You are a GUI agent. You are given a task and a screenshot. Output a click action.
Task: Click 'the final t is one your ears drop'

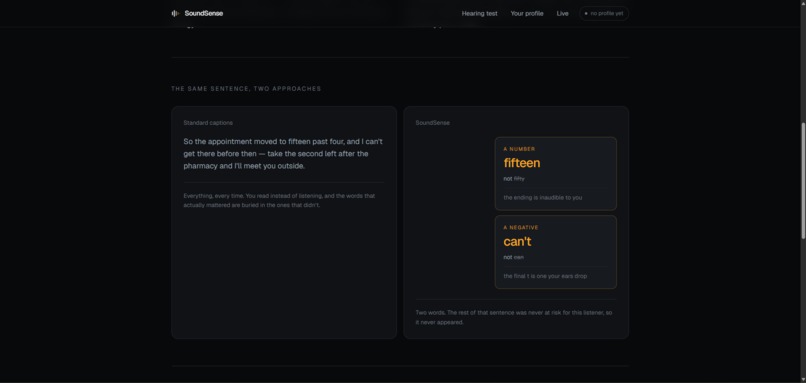[x=545, y=276]
